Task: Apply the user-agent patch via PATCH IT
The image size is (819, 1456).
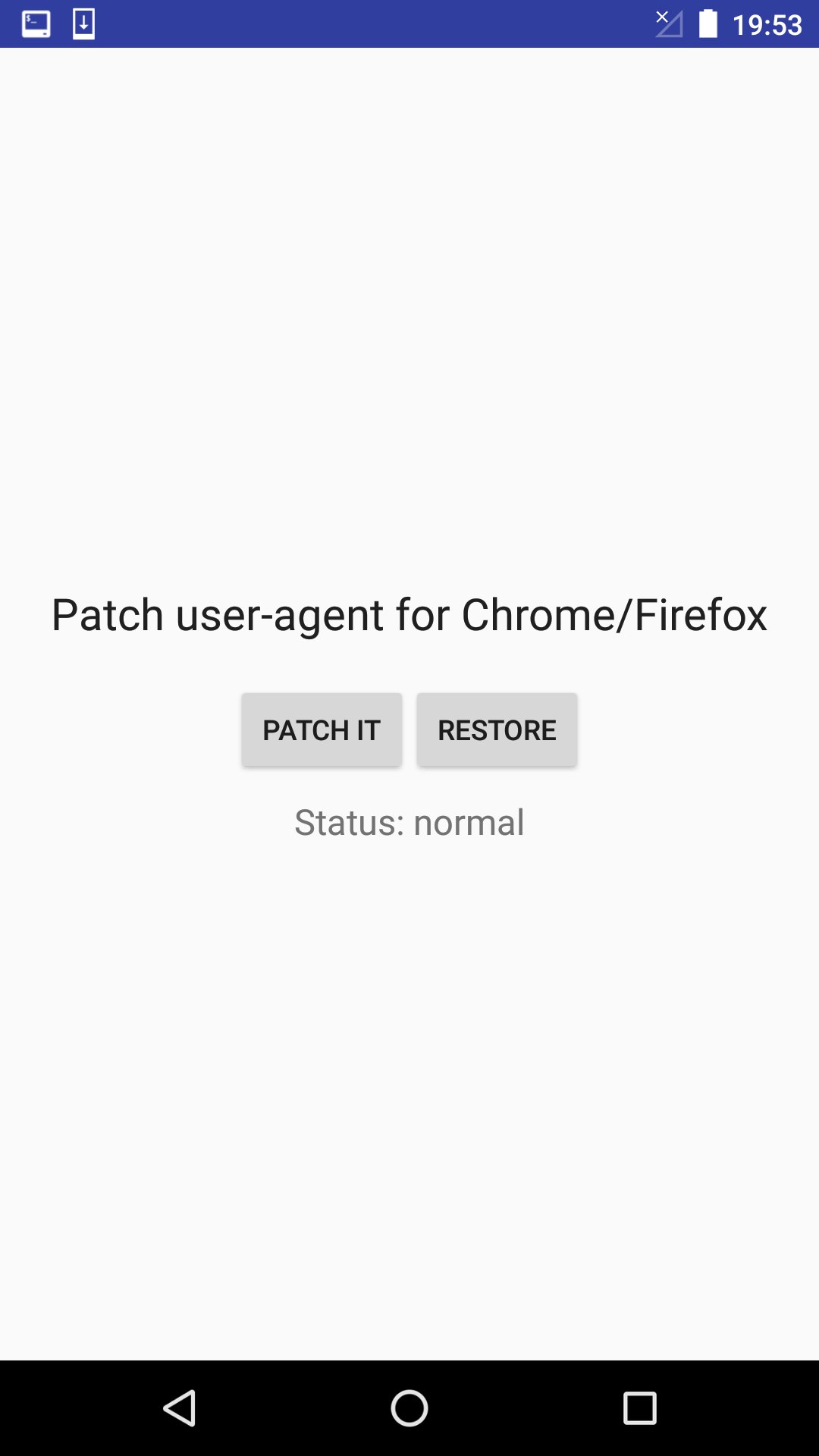Action: pyautogui.click(x=322, y=730)
